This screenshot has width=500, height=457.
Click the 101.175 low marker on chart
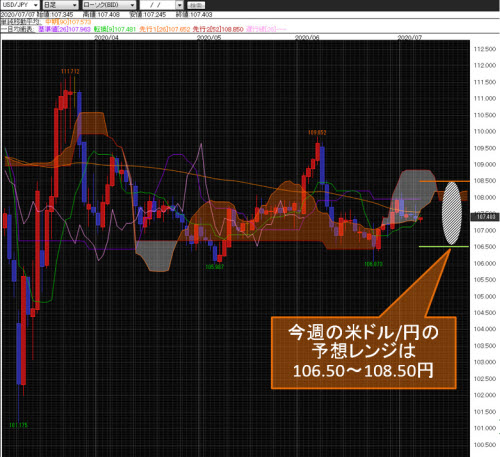coord(18,425)
